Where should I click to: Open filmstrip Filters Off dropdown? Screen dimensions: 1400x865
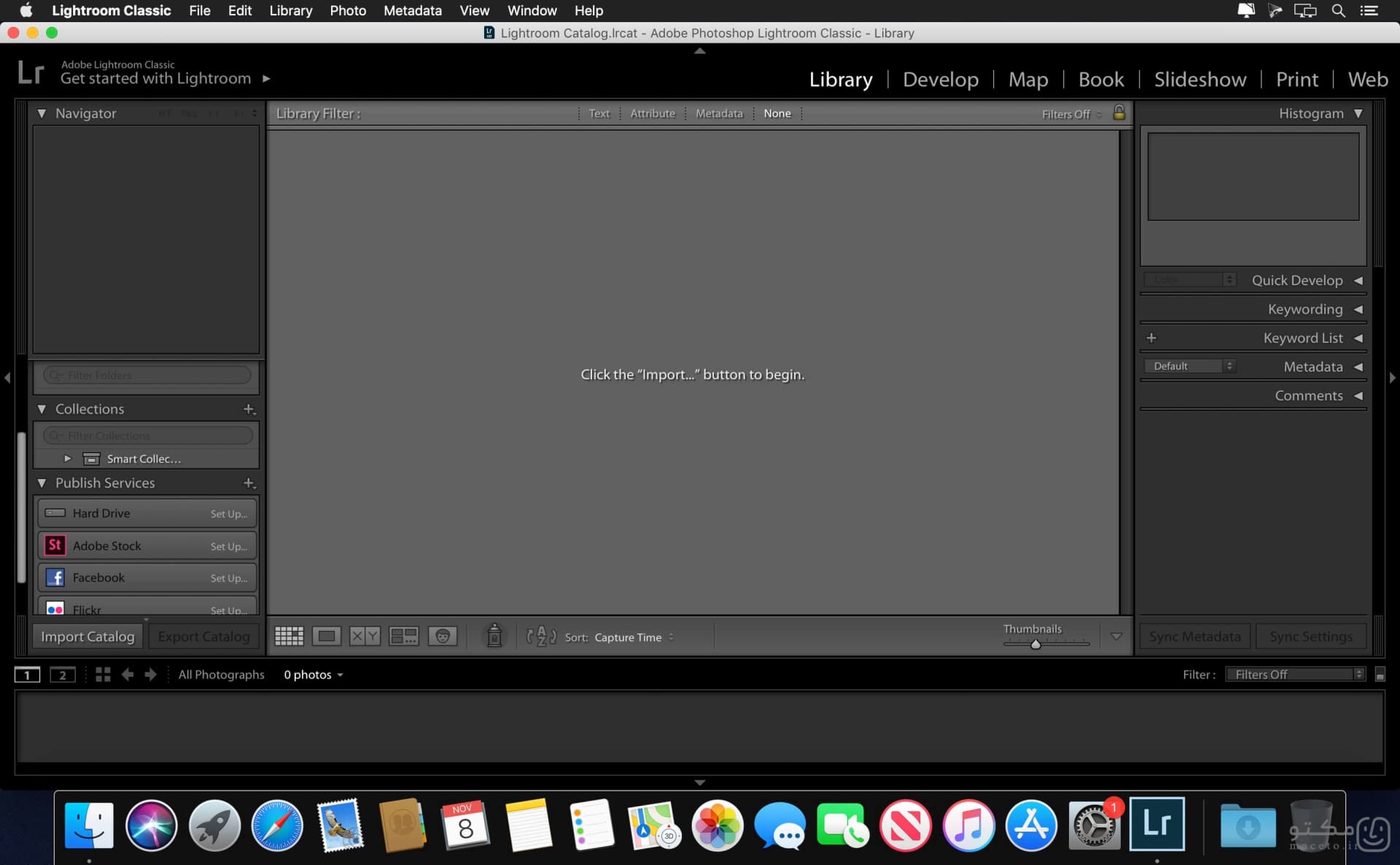pos(1295,675)
